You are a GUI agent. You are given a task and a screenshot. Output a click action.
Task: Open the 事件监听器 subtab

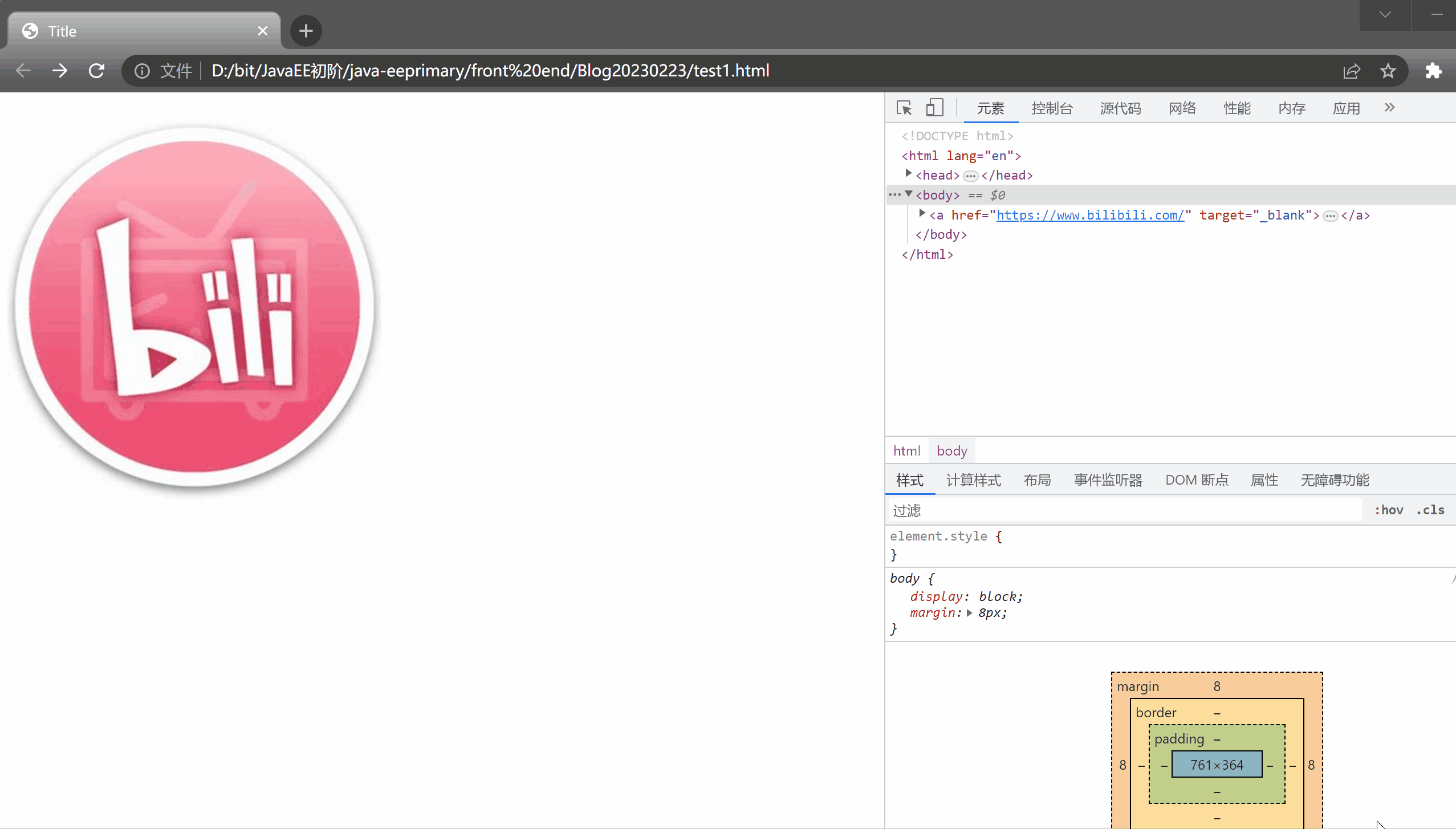coord(1108,480)
